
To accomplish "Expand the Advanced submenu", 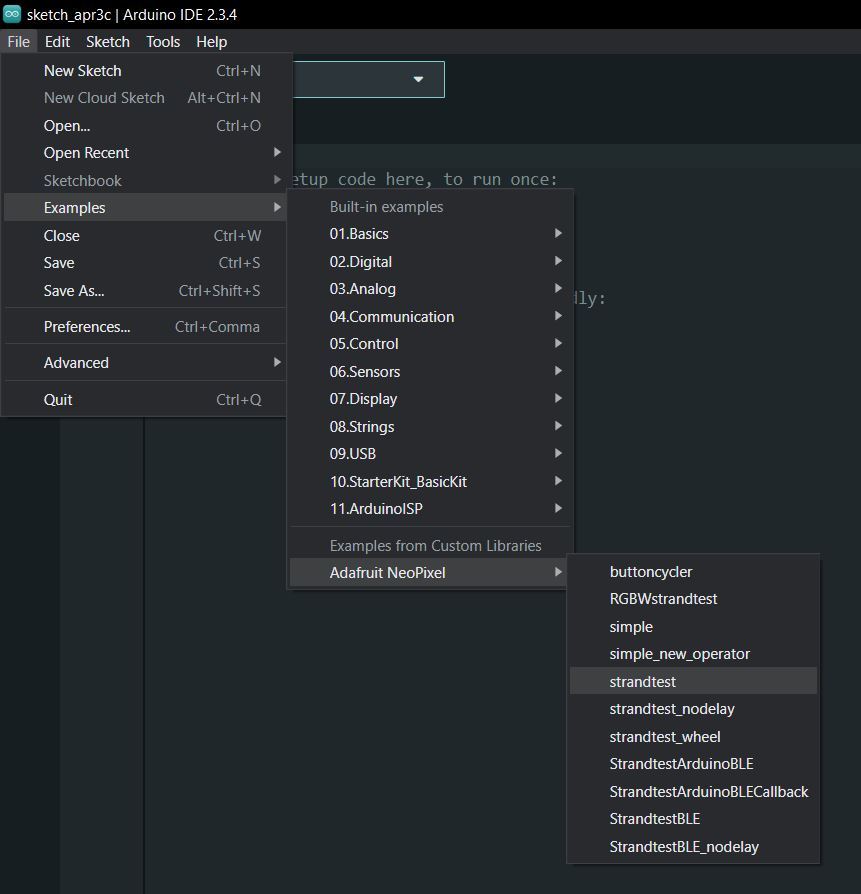I will pyautogui.click(x=145, y=363).
